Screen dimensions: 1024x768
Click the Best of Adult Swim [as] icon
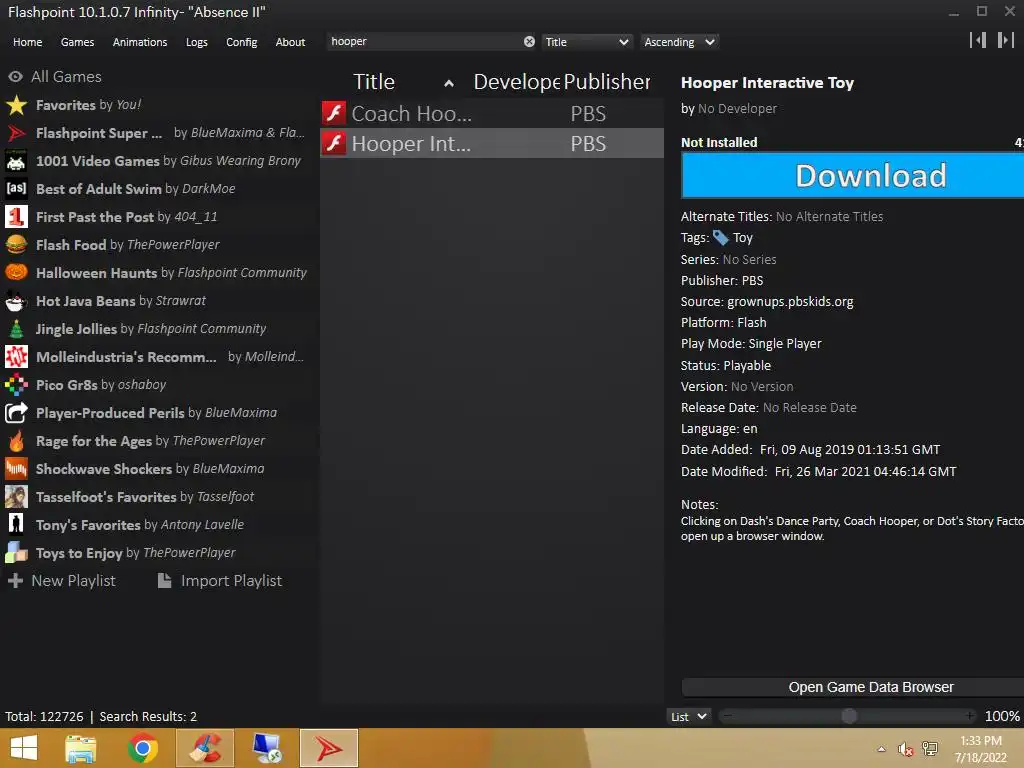pos(16,189)
